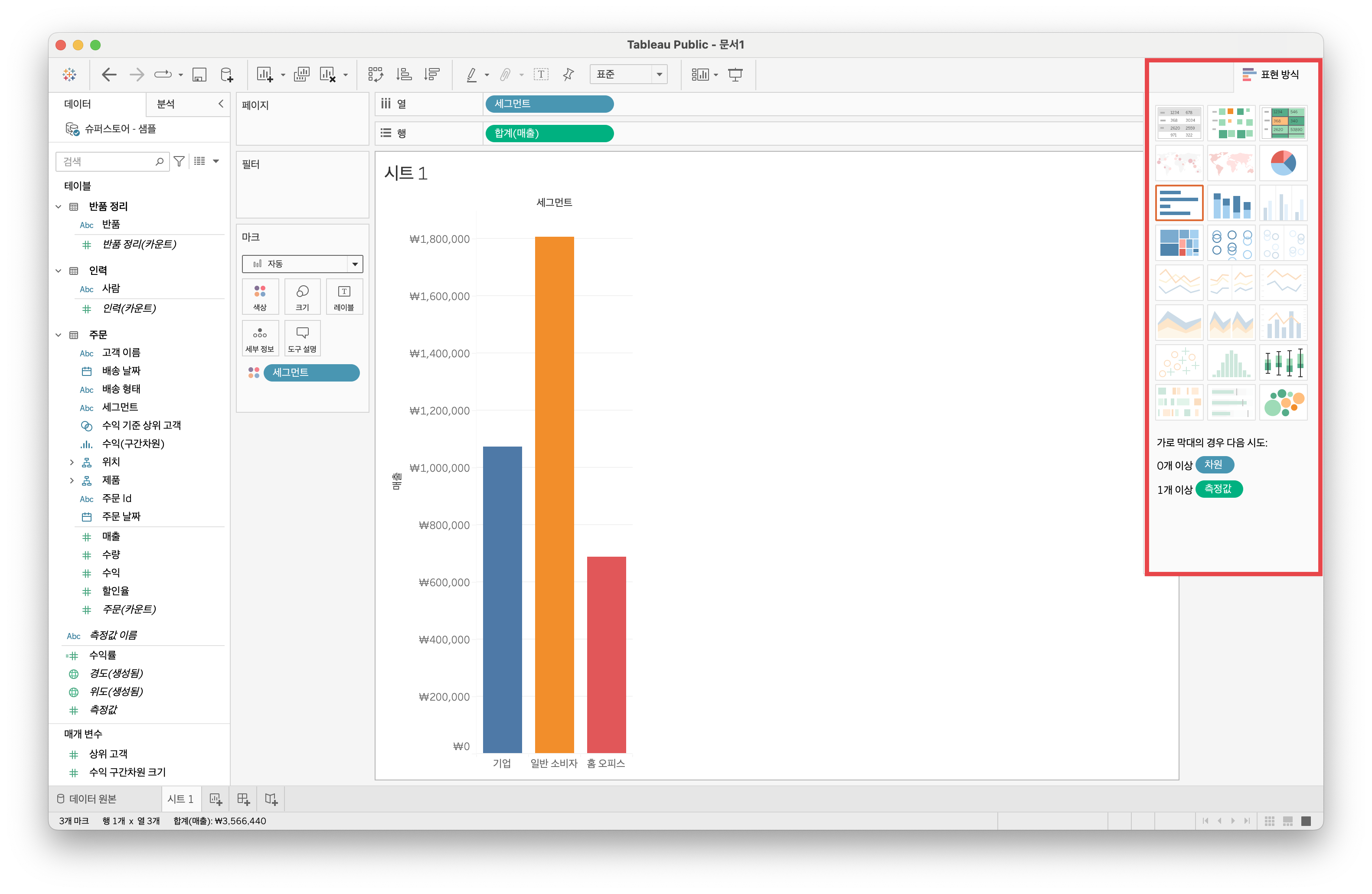The height and width of the screenshot is (894, 1372).
Task: Click the 레이블 marks button
Action: click(x=344, y=297)
